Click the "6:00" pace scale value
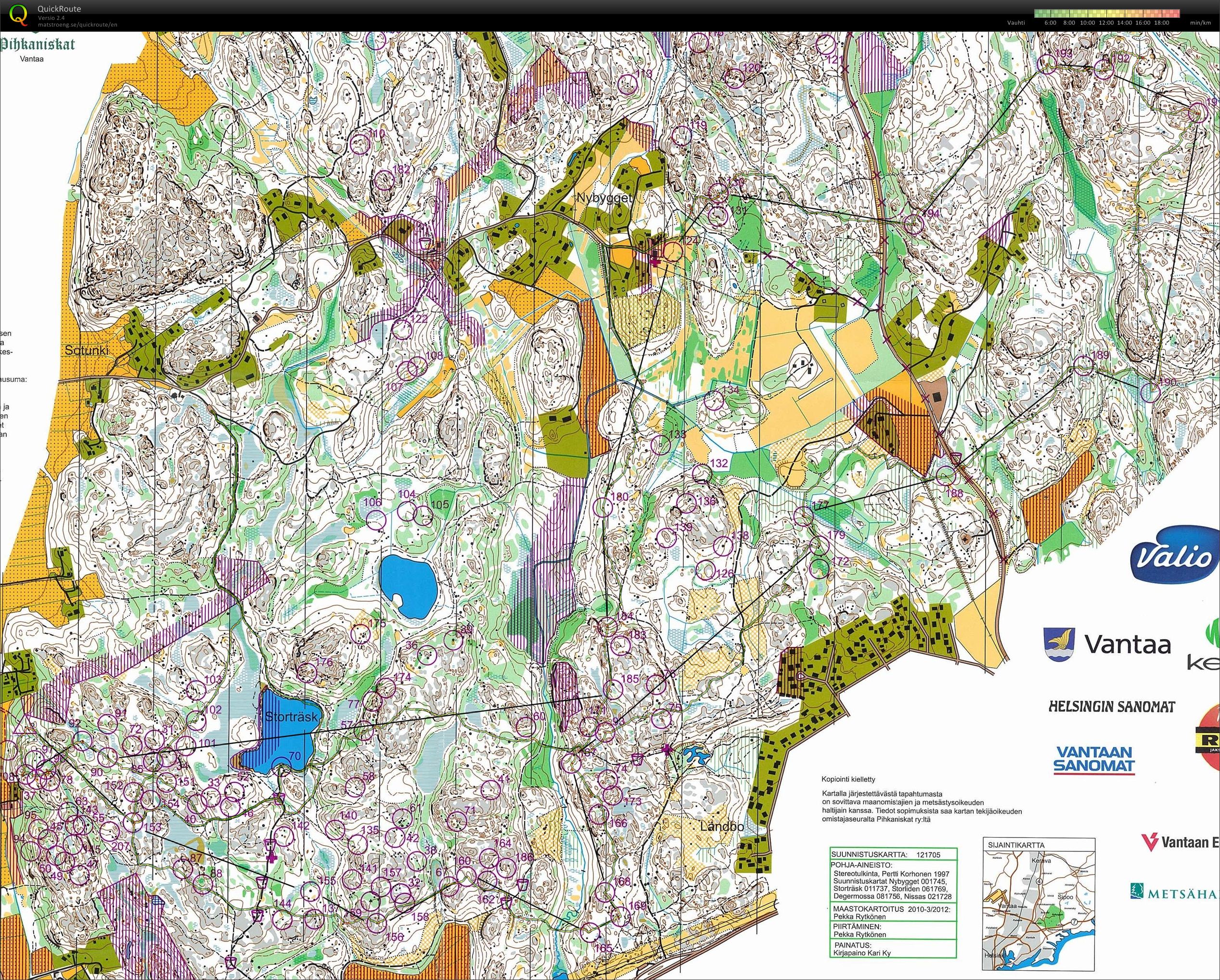Viewport: 1220px width, 980px height. (x=1050, y=23)
